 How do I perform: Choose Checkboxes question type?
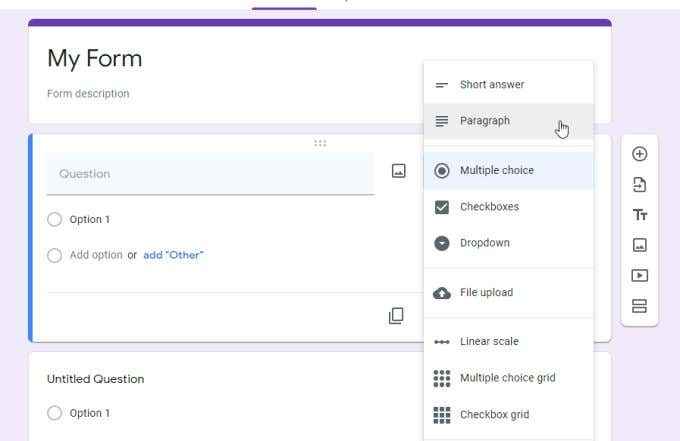[x=508, y=207]
